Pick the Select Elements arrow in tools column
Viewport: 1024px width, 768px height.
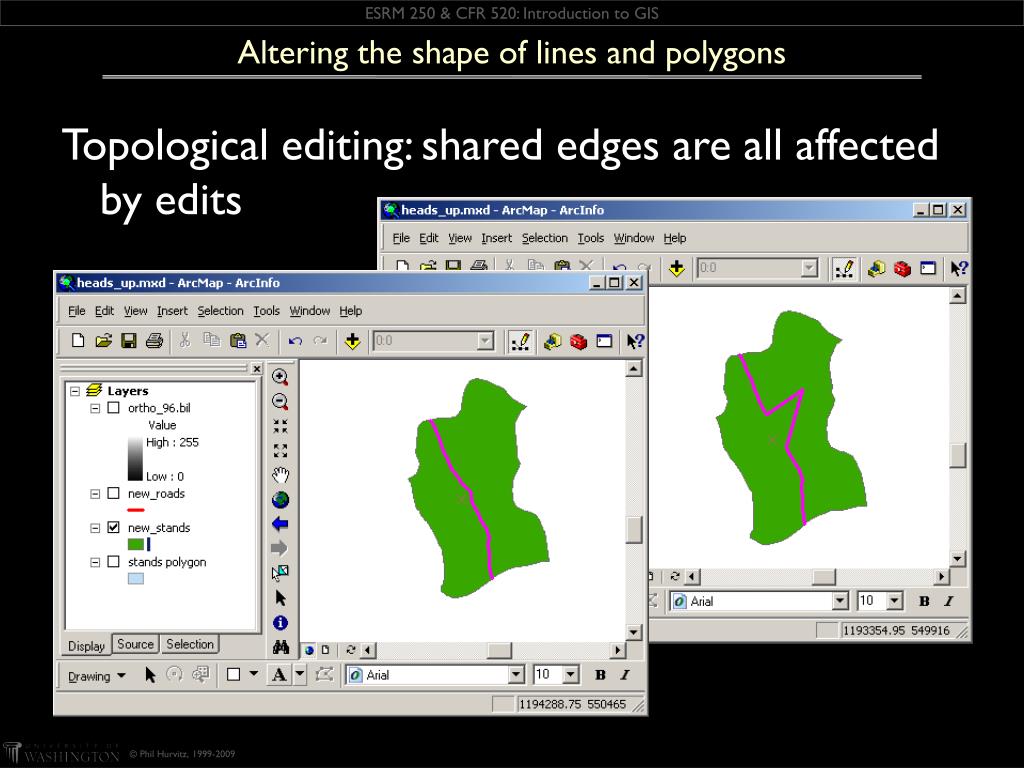(x=281, y=598)
